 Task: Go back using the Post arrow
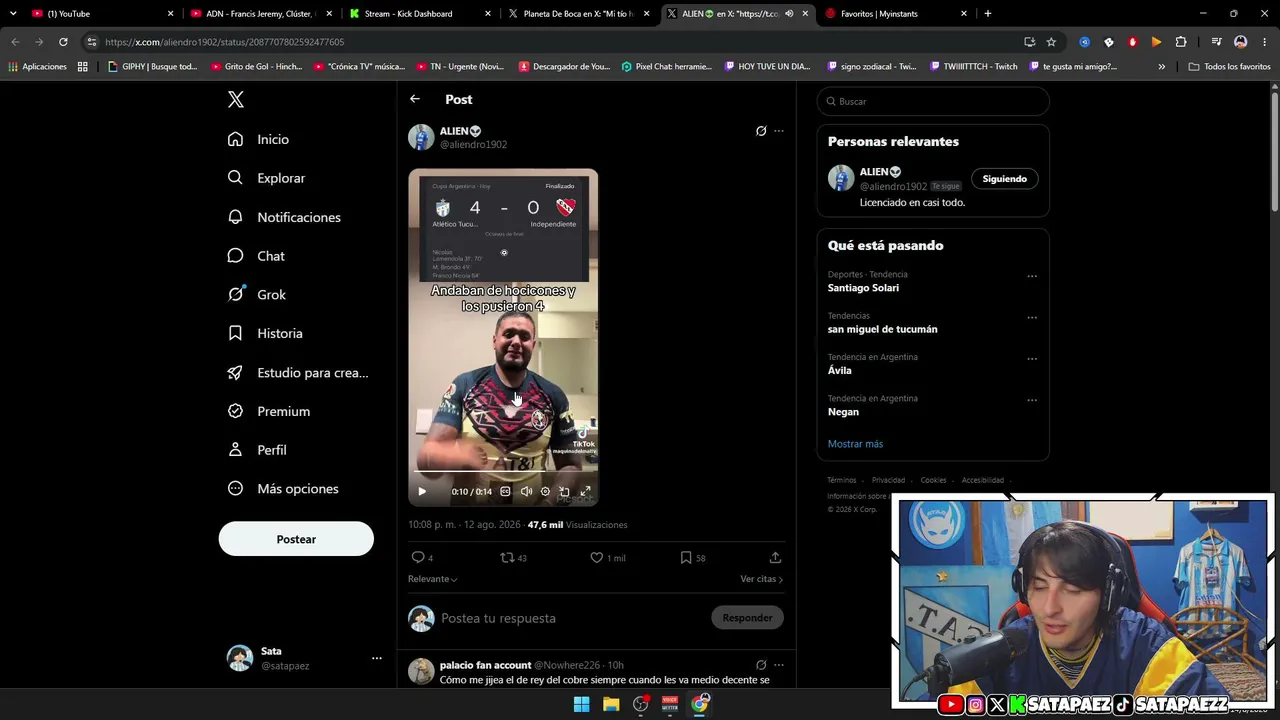[415, 99]
